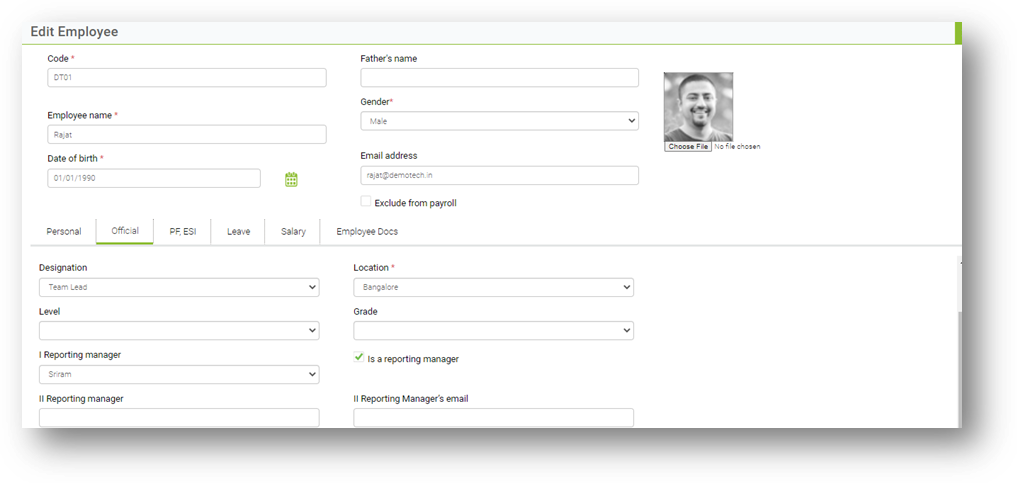1017x483 pixels.
Task: Click the II Reporting manager field
Action: 179,418
